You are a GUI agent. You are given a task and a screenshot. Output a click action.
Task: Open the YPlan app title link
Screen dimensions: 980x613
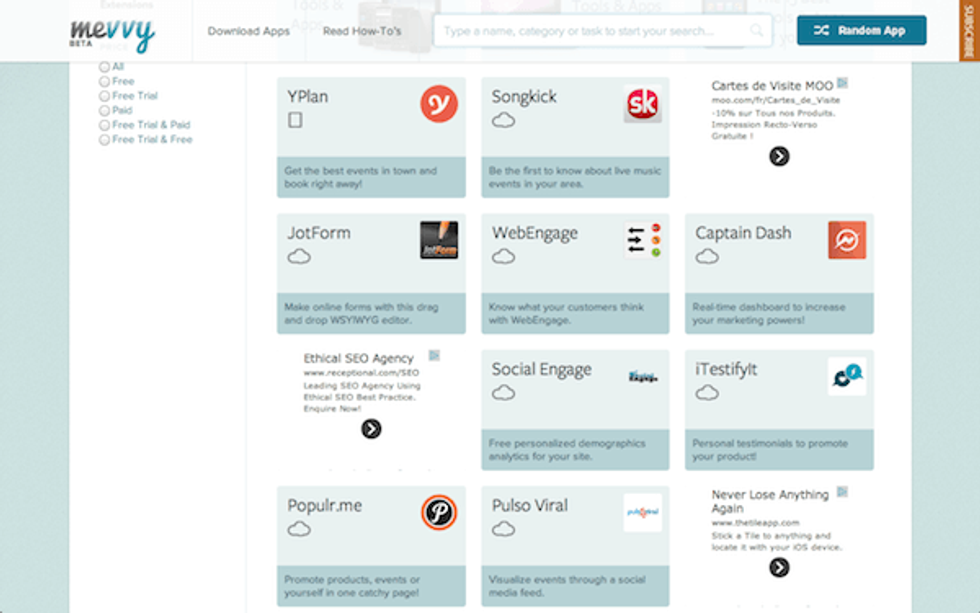click(308, 97)
